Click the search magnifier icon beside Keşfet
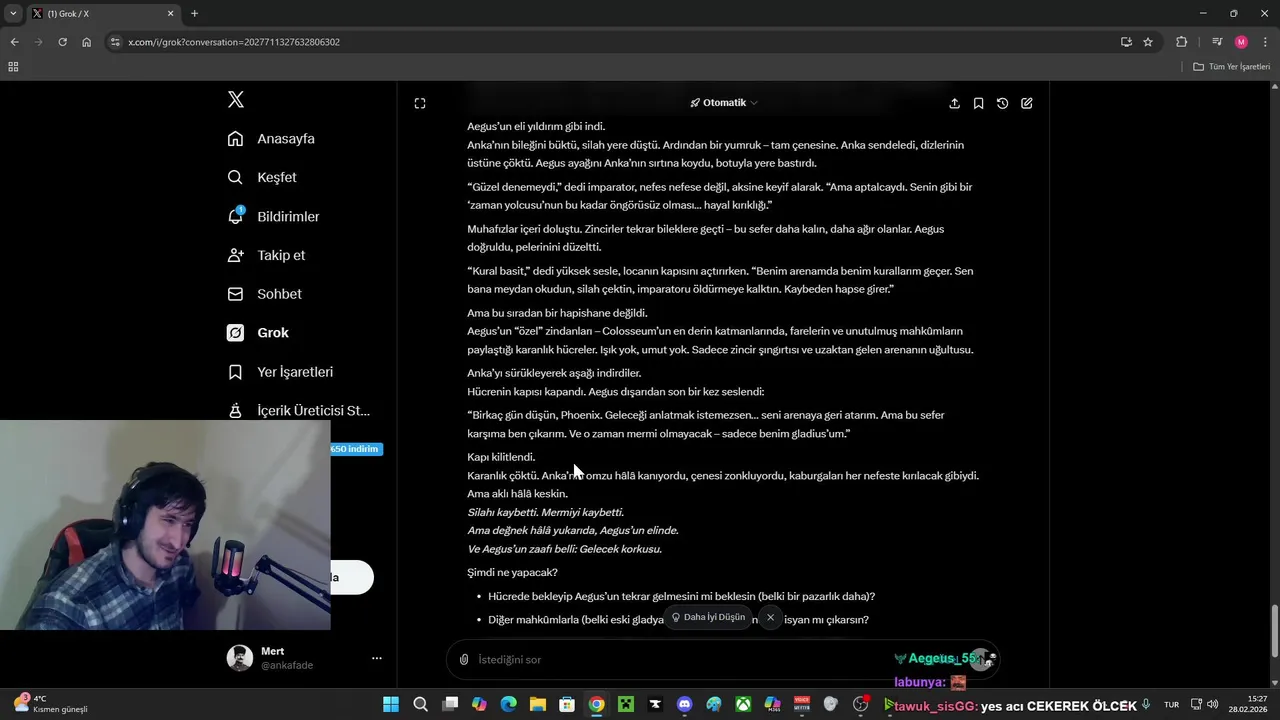This screenshot has height=720, width=1280. click(x=235, y=177)
